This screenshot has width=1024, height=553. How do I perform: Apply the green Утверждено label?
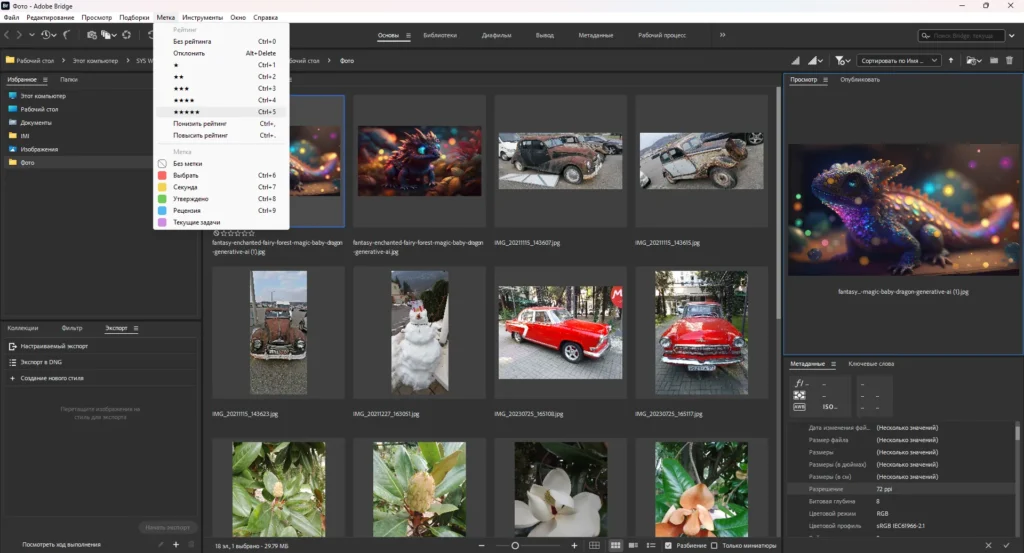[x=221, y=198]
